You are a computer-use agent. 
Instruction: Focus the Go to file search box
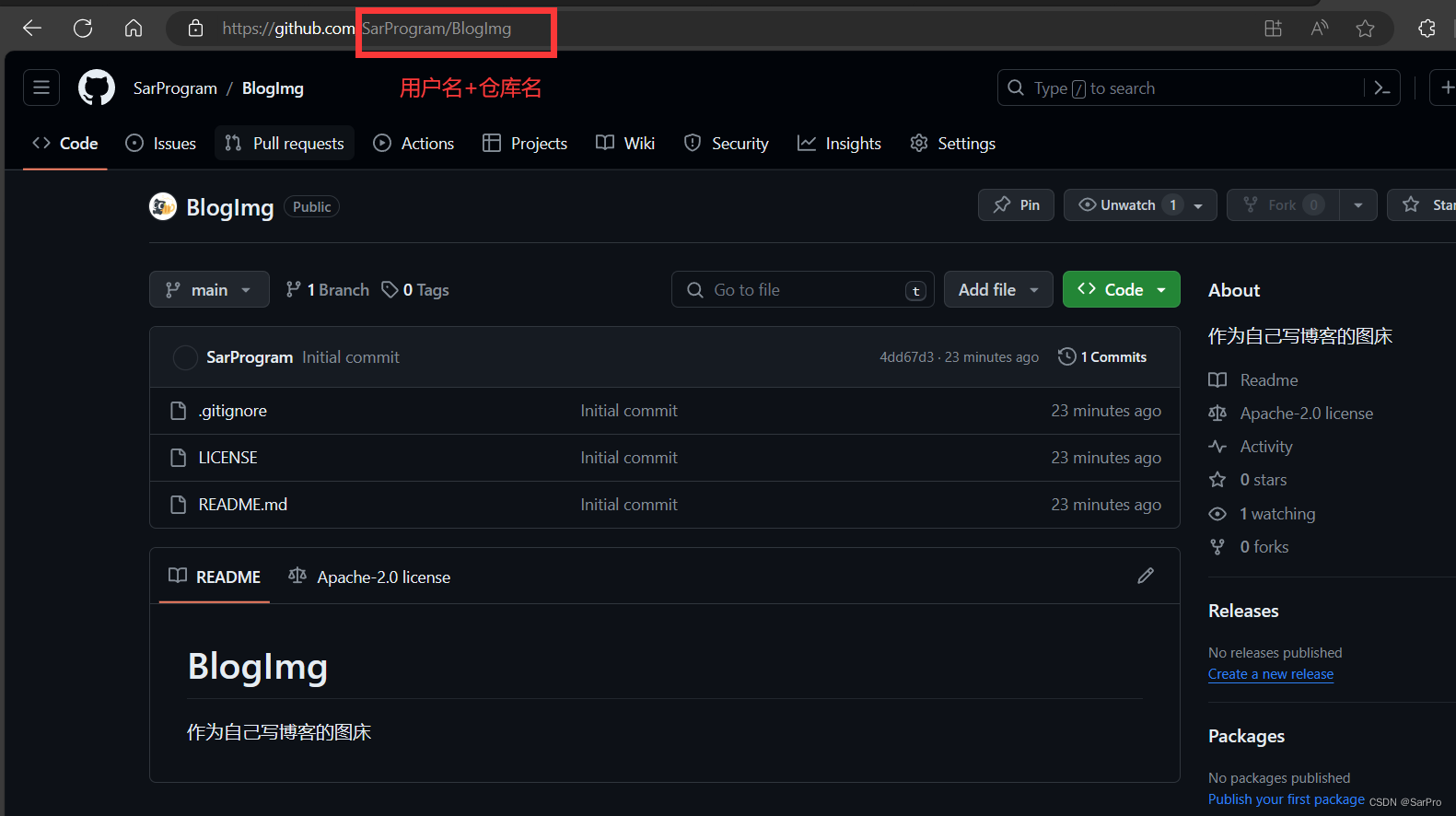click(803, 289)
